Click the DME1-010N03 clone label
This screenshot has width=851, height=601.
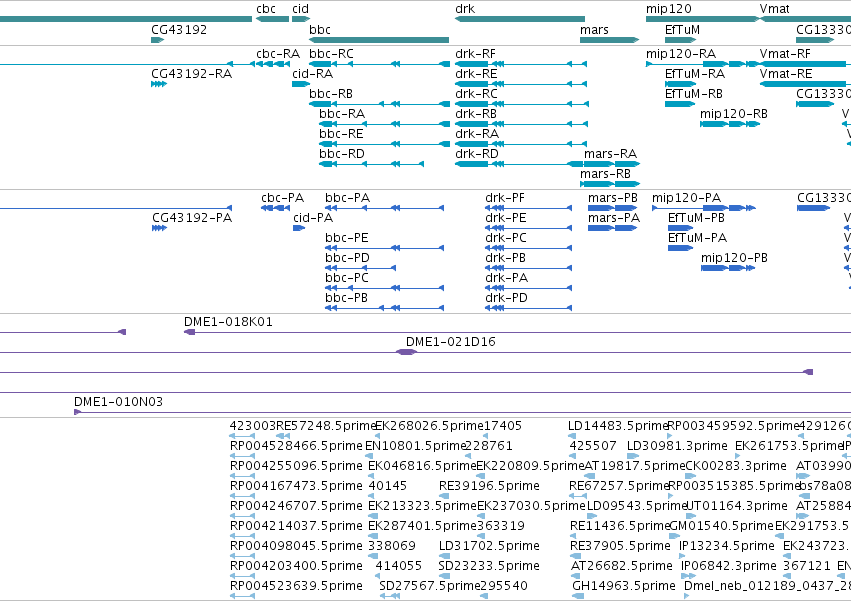[118, 402]
